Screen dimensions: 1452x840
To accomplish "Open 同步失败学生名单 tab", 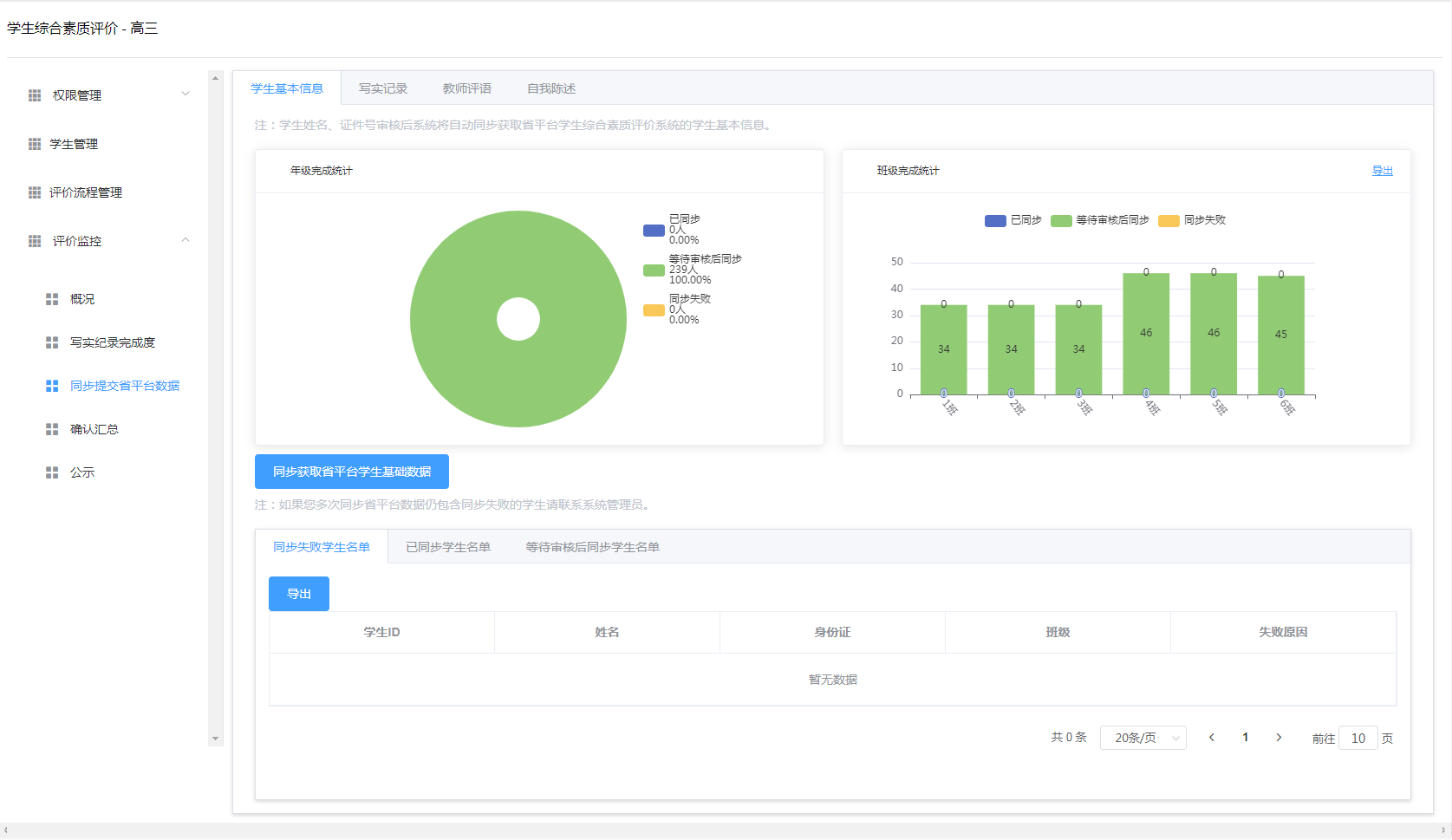I will coord(322,547).
